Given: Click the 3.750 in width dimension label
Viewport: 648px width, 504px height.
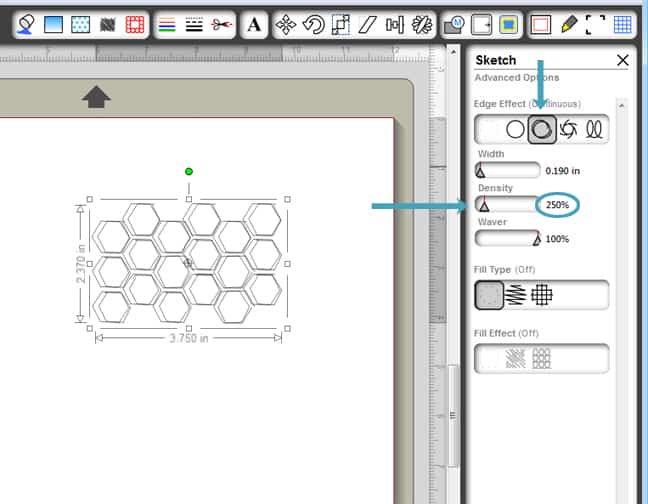Looking at the screenshot, I should 189,339.
